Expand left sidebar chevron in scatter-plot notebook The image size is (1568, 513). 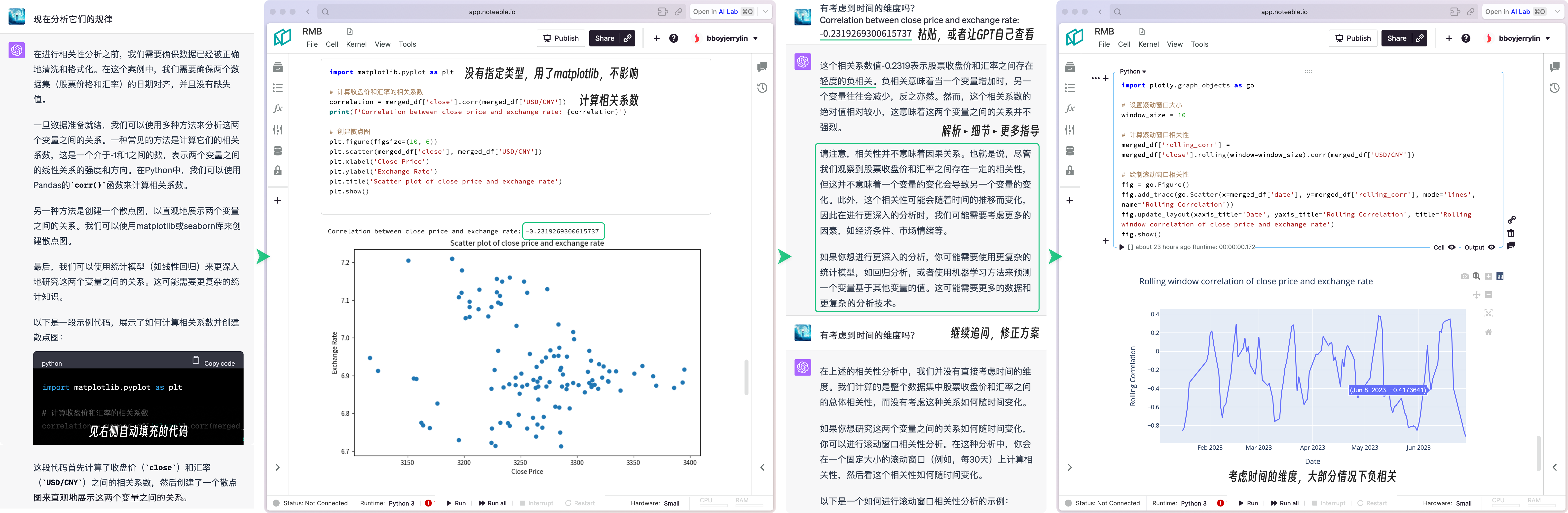[278, 467]
